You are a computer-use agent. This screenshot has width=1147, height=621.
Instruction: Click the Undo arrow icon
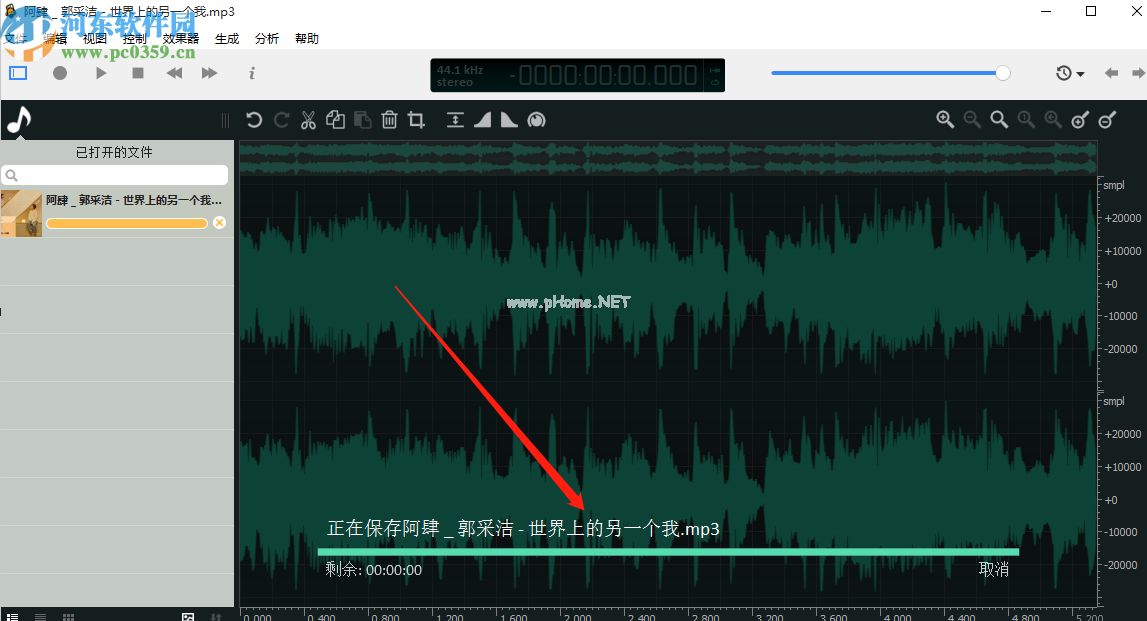coord(254,120)
